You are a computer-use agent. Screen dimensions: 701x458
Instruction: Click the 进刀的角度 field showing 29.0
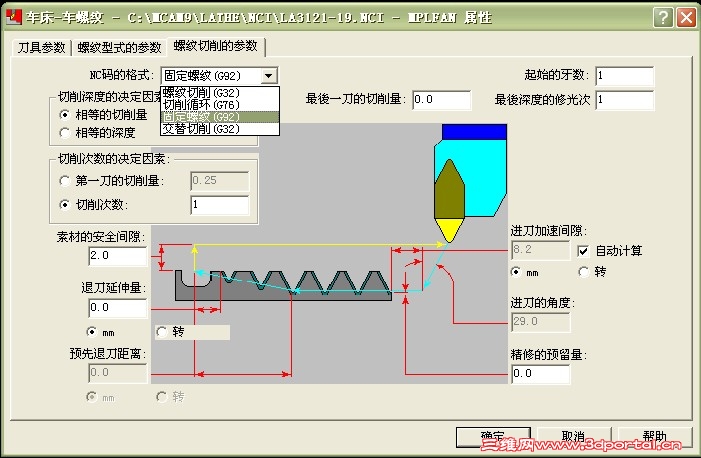pos(541,322)
